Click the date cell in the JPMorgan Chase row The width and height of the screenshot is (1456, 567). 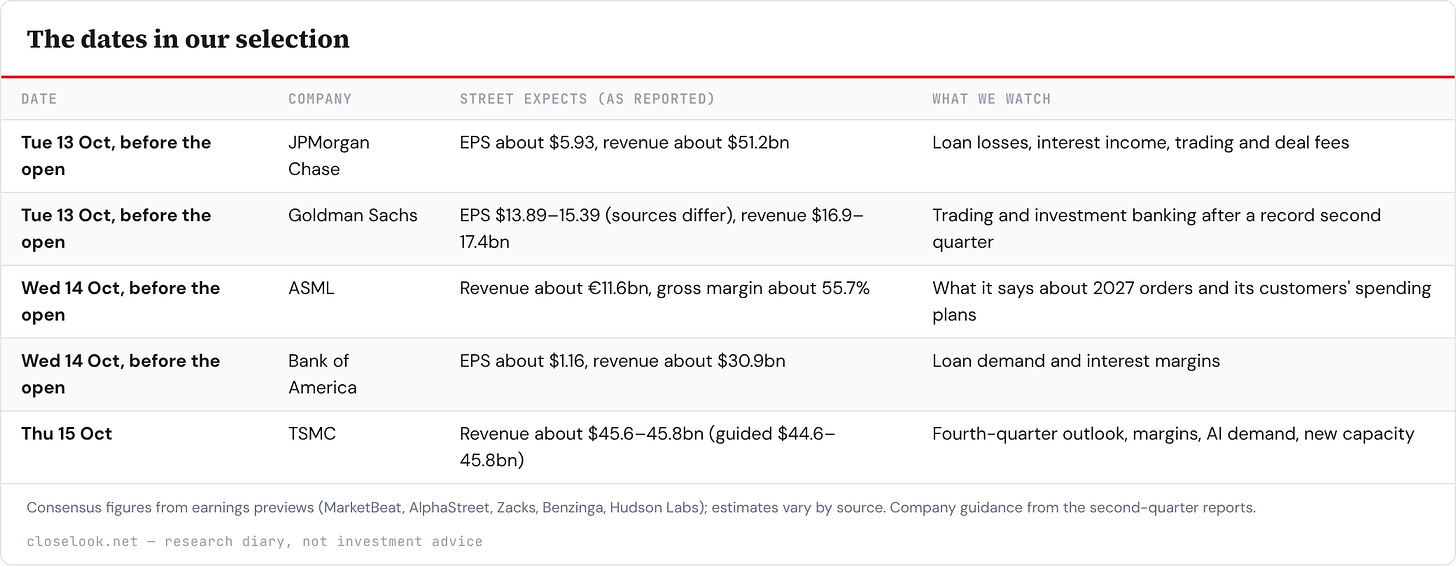point(116,156)
